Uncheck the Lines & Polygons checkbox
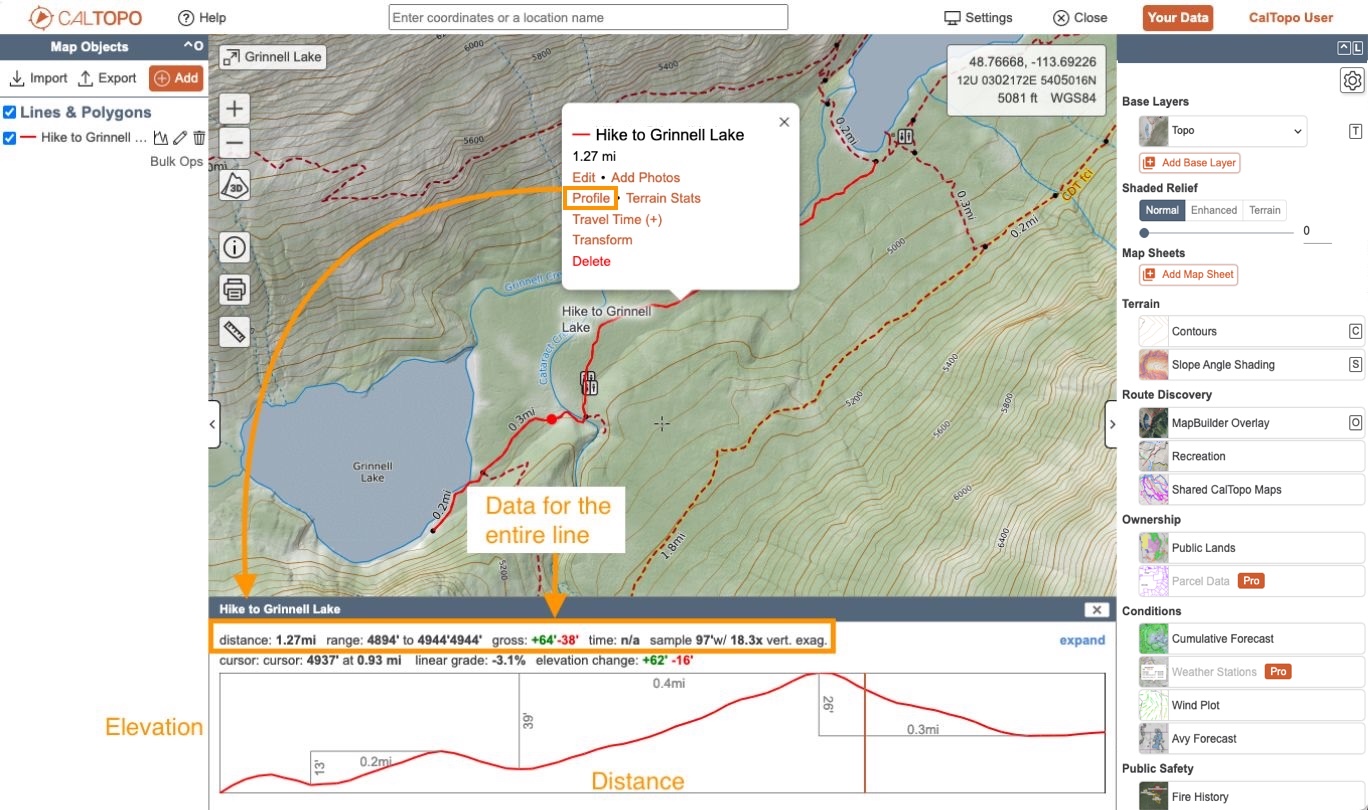The image size is (1368, 810). pyautogui.click(x=9, y=112)
